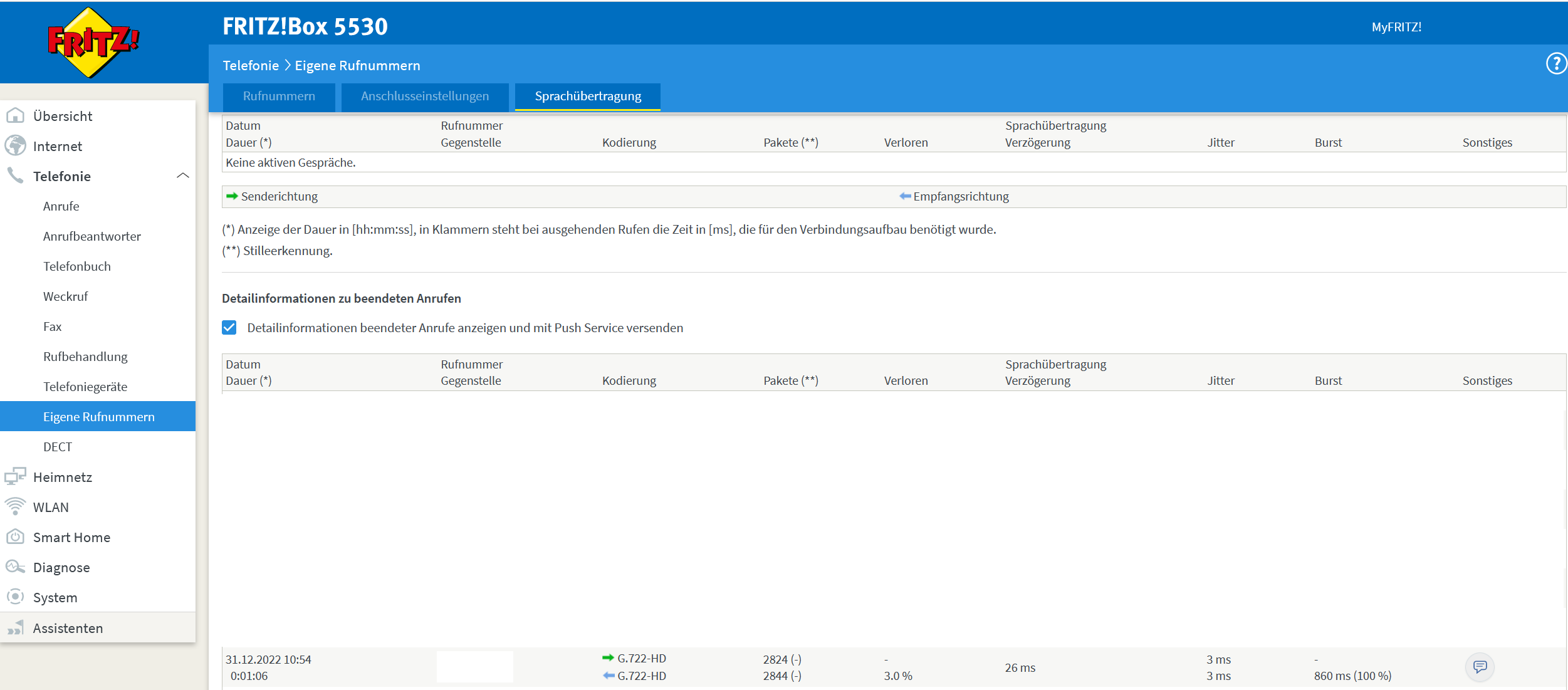Click the Smart Home icon
1568x690 pixels.
15,536
